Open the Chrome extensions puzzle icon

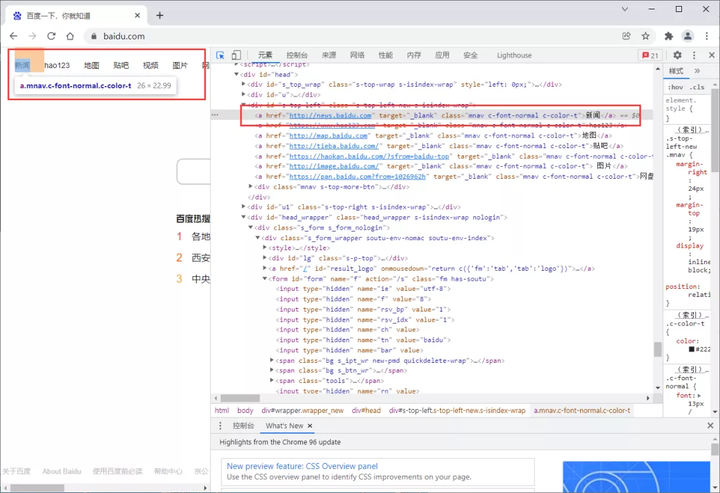click(668, 36)
